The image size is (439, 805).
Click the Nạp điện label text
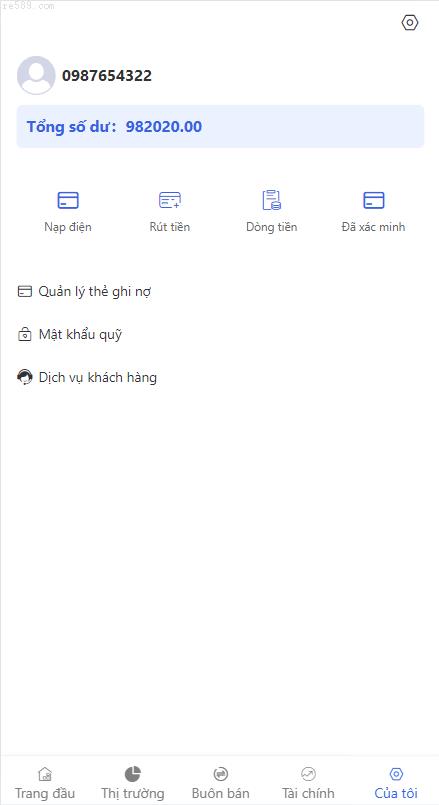(68, 227)
